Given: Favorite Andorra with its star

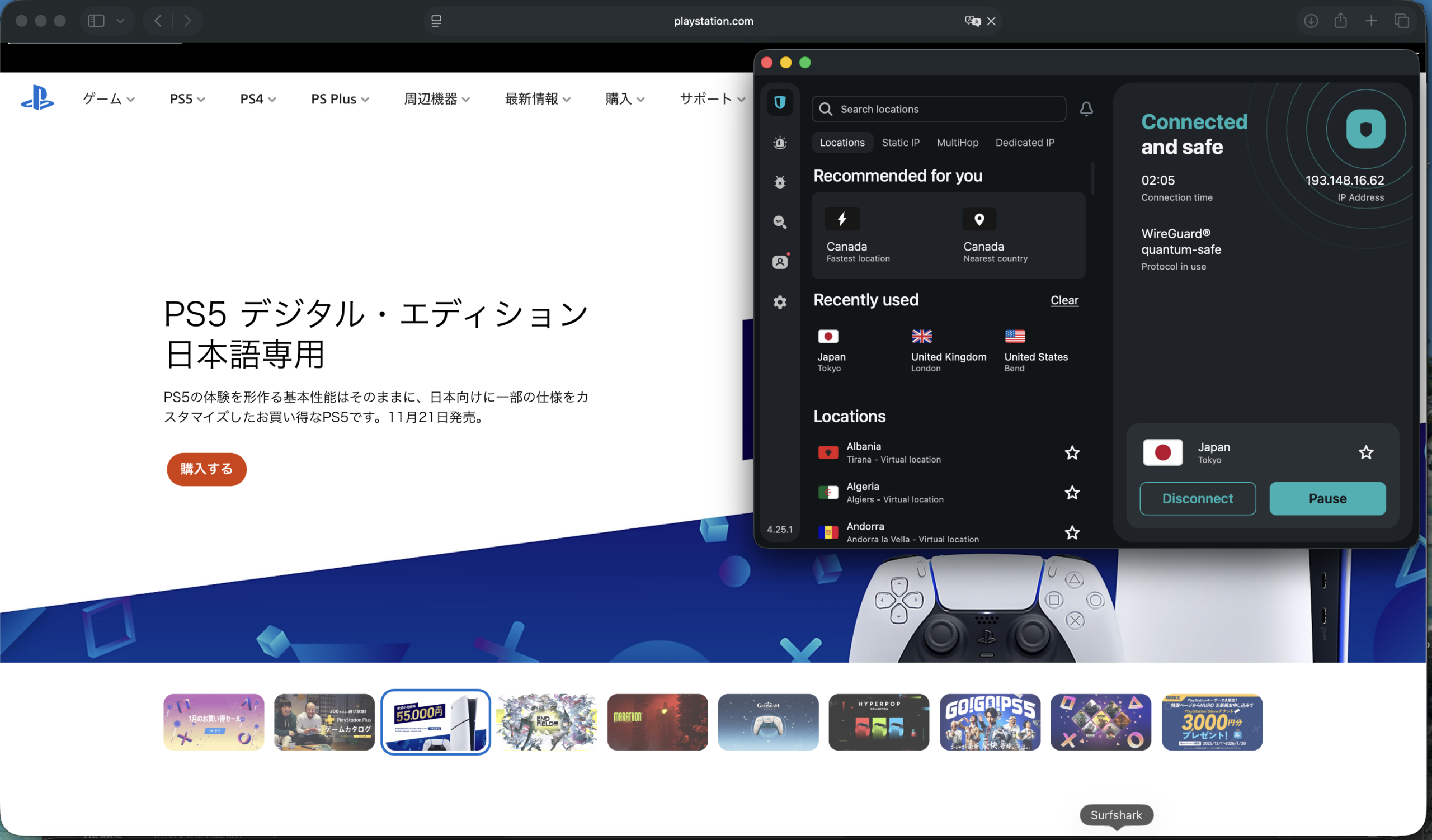Looking at the screenshot, I should tap(1072, 532).
